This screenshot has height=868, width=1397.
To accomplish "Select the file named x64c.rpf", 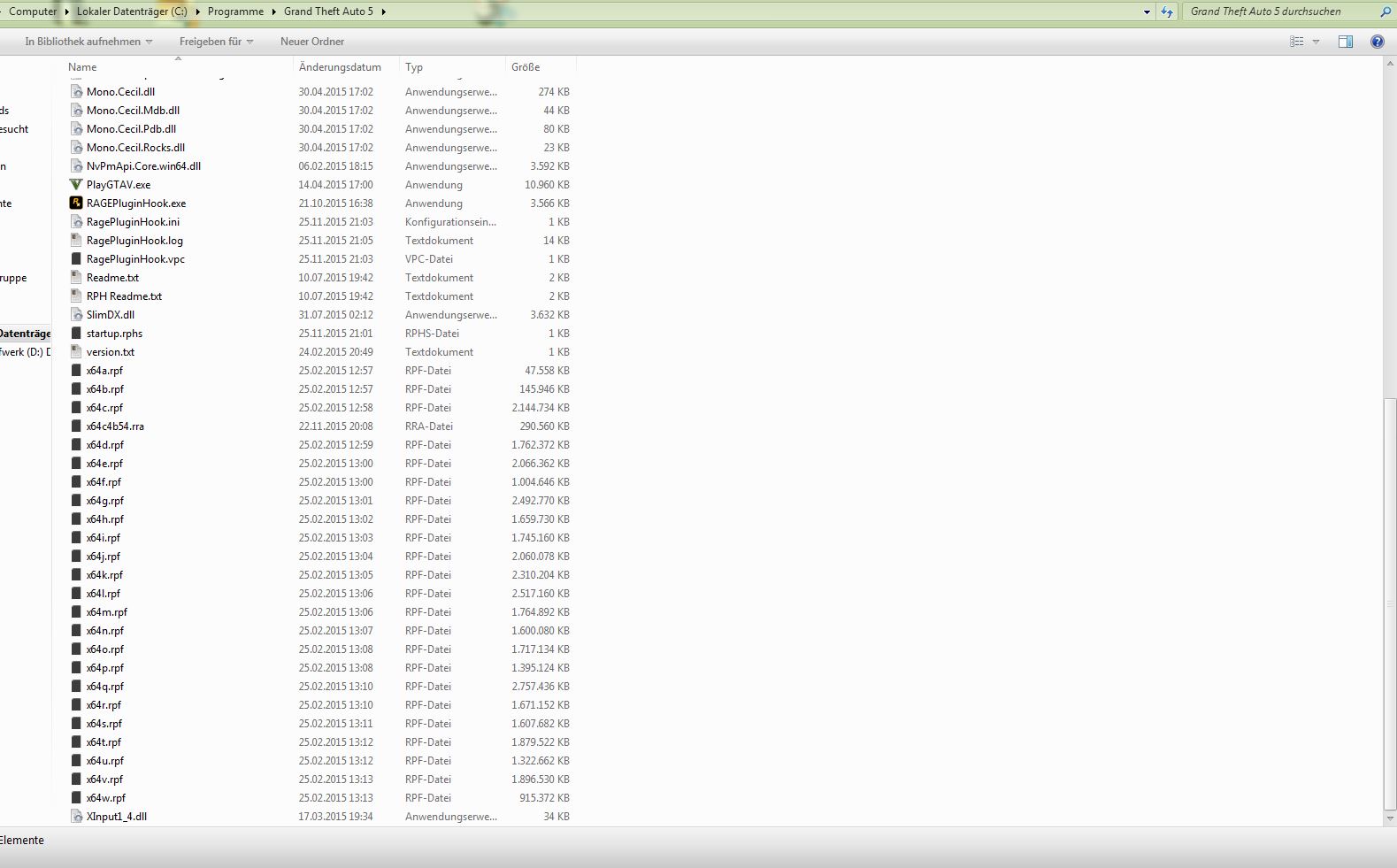I will 104,408.
